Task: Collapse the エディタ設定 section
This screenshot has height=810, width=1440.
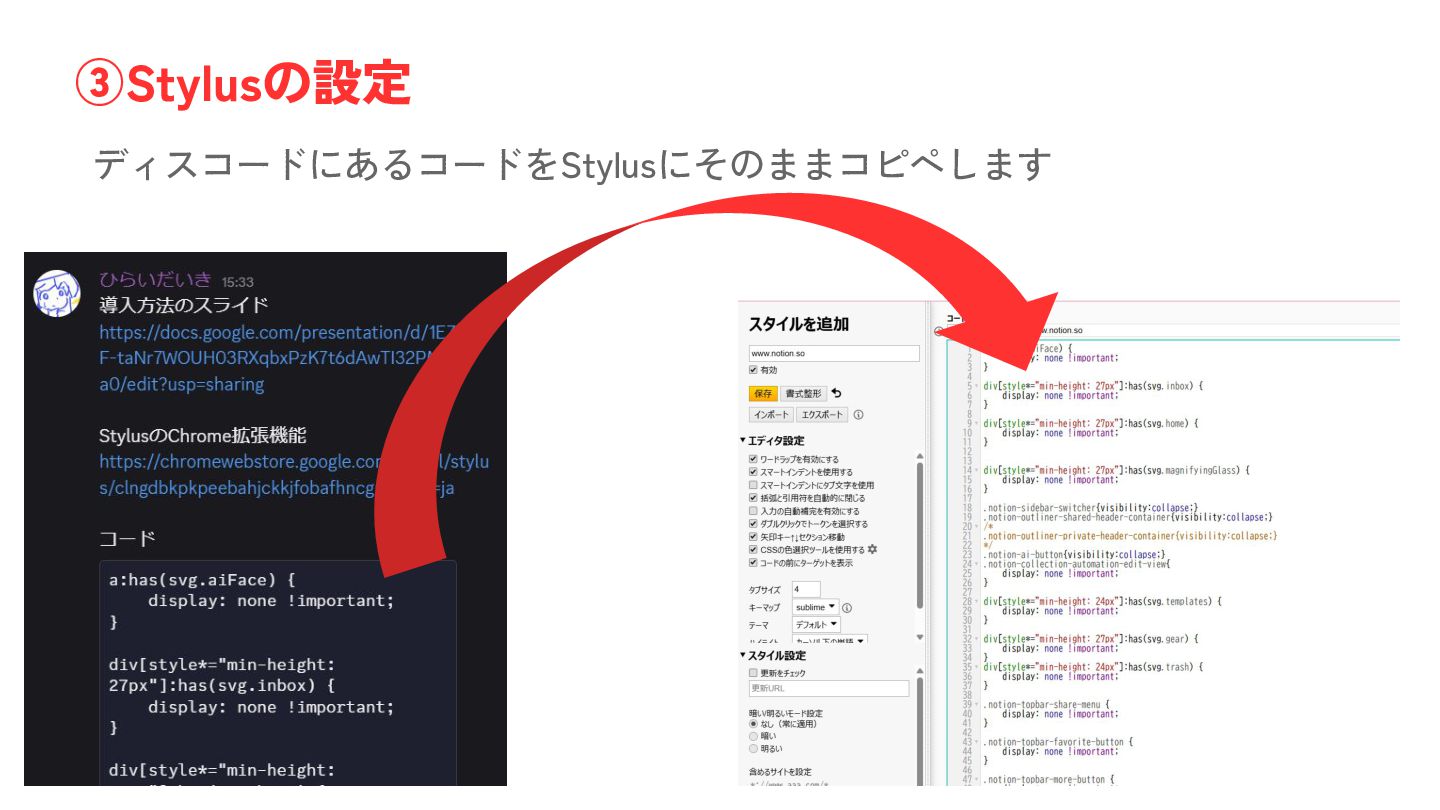Action: 772,441
